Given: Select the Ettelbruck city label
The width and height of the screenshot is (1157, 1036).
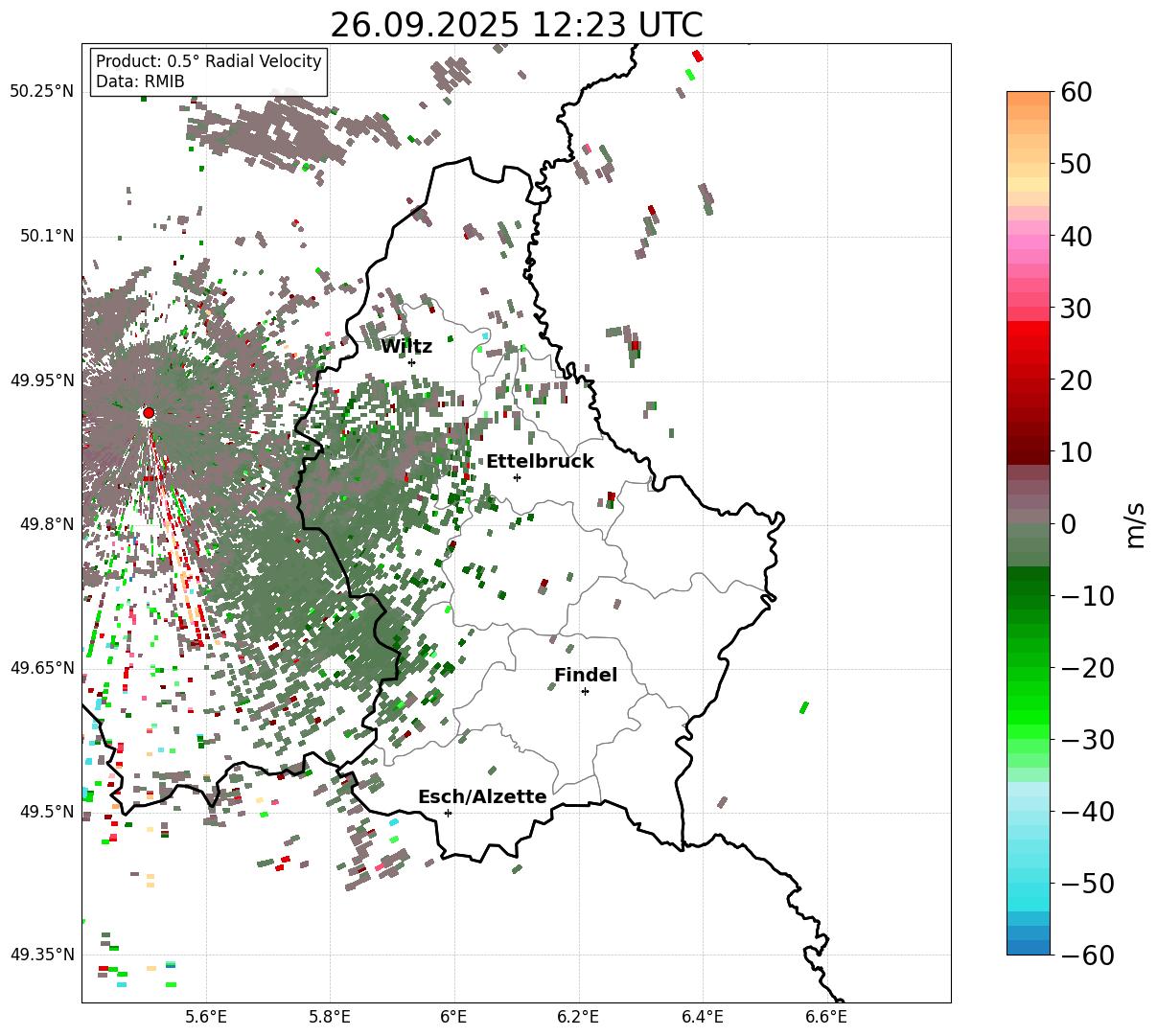Looking at the screenshot, I should pyautogui.click(x=540, y=462).
